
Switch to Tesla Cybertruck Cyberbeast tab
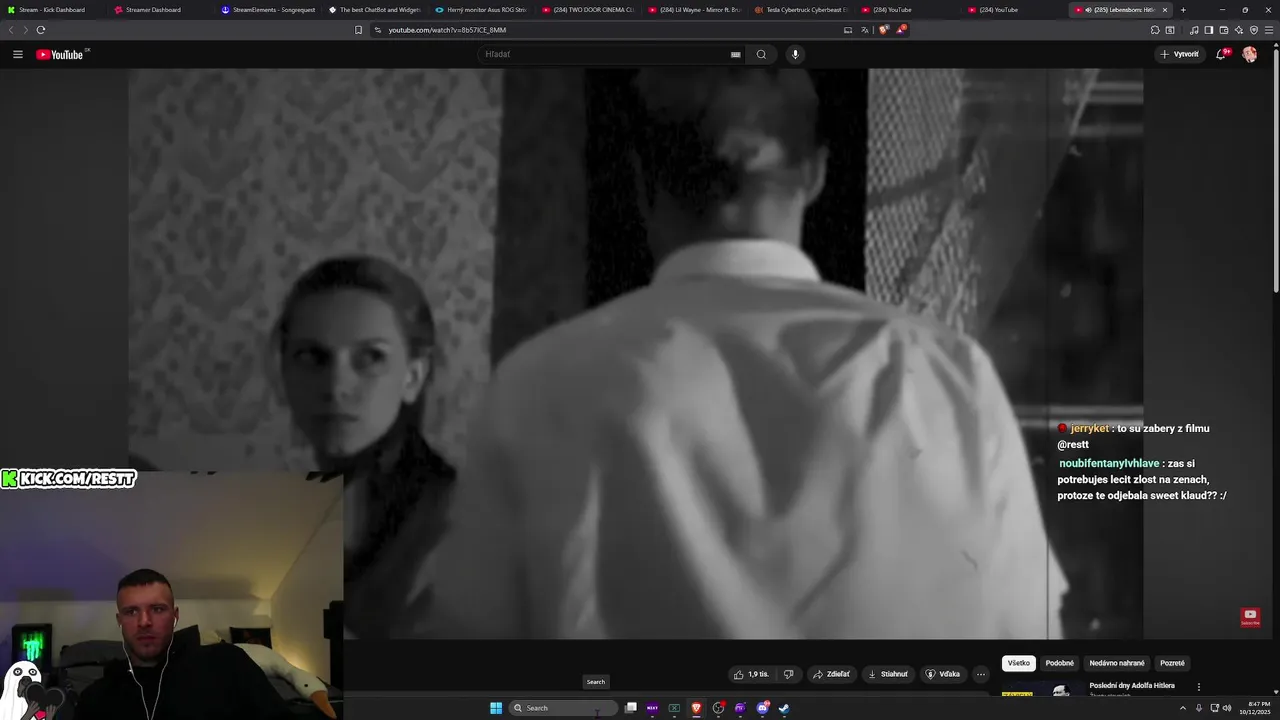(802, 10)
